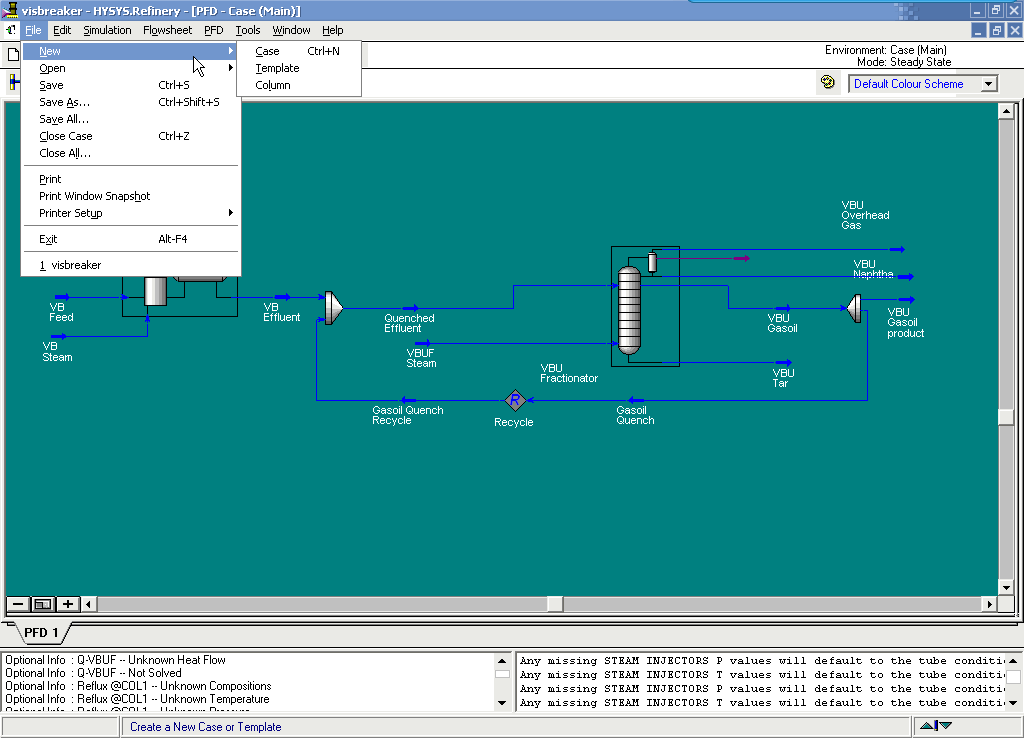Select the Recycle R diamond on the PFD
The image size is (1024, 738).
[x=515, y=400]
